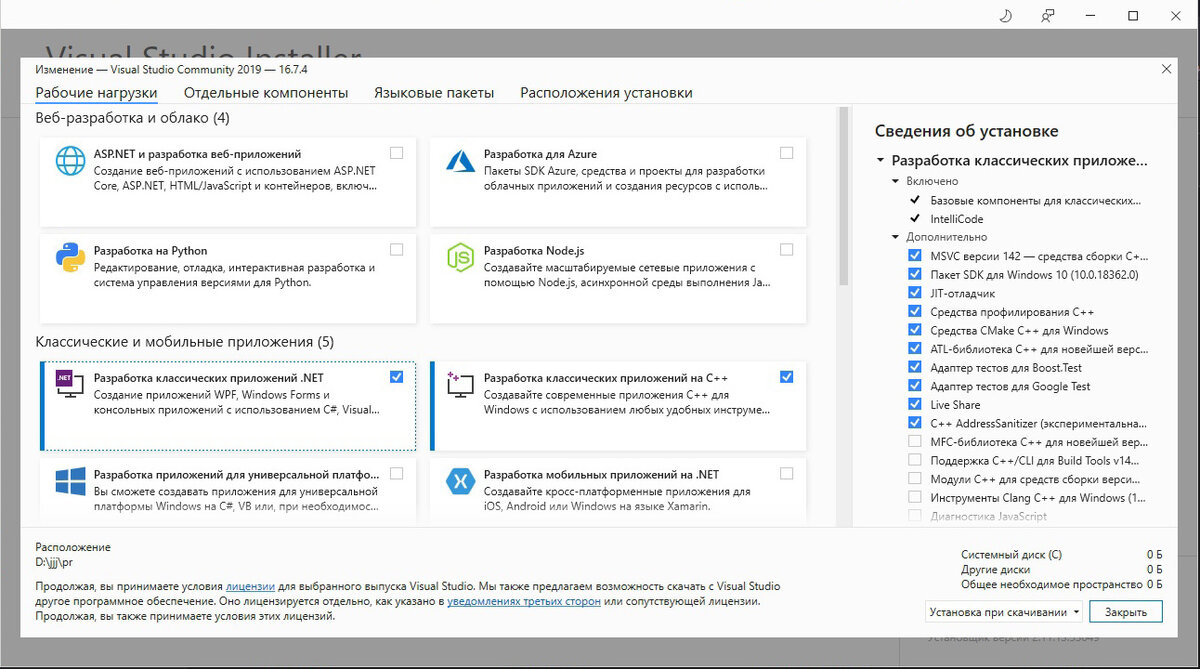Click the Другие диски size row
This screenshot has width=1200, height=669.
[1061, 570]
